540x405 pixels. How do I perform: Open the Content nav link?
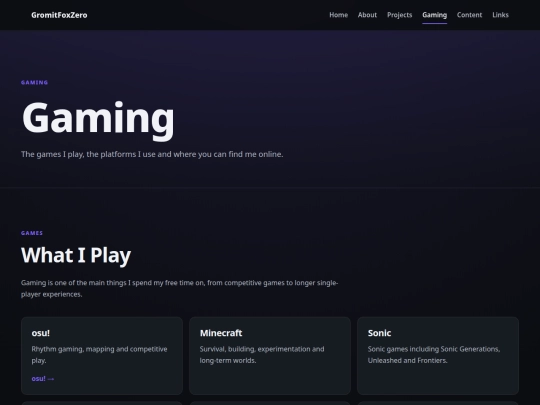(x=469, y=15)
